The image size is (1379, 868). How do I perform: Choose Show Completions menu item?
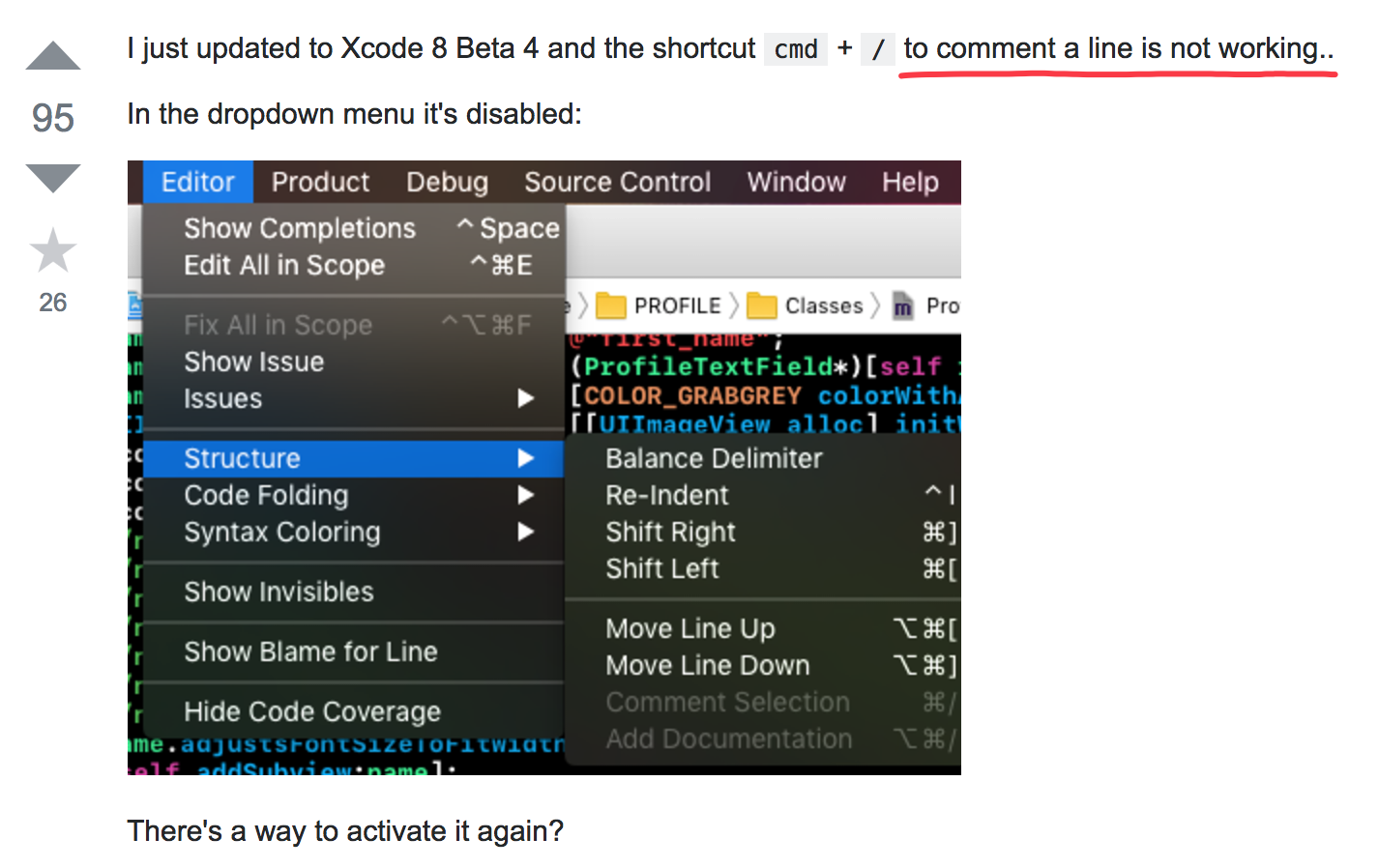coord(354,228)
